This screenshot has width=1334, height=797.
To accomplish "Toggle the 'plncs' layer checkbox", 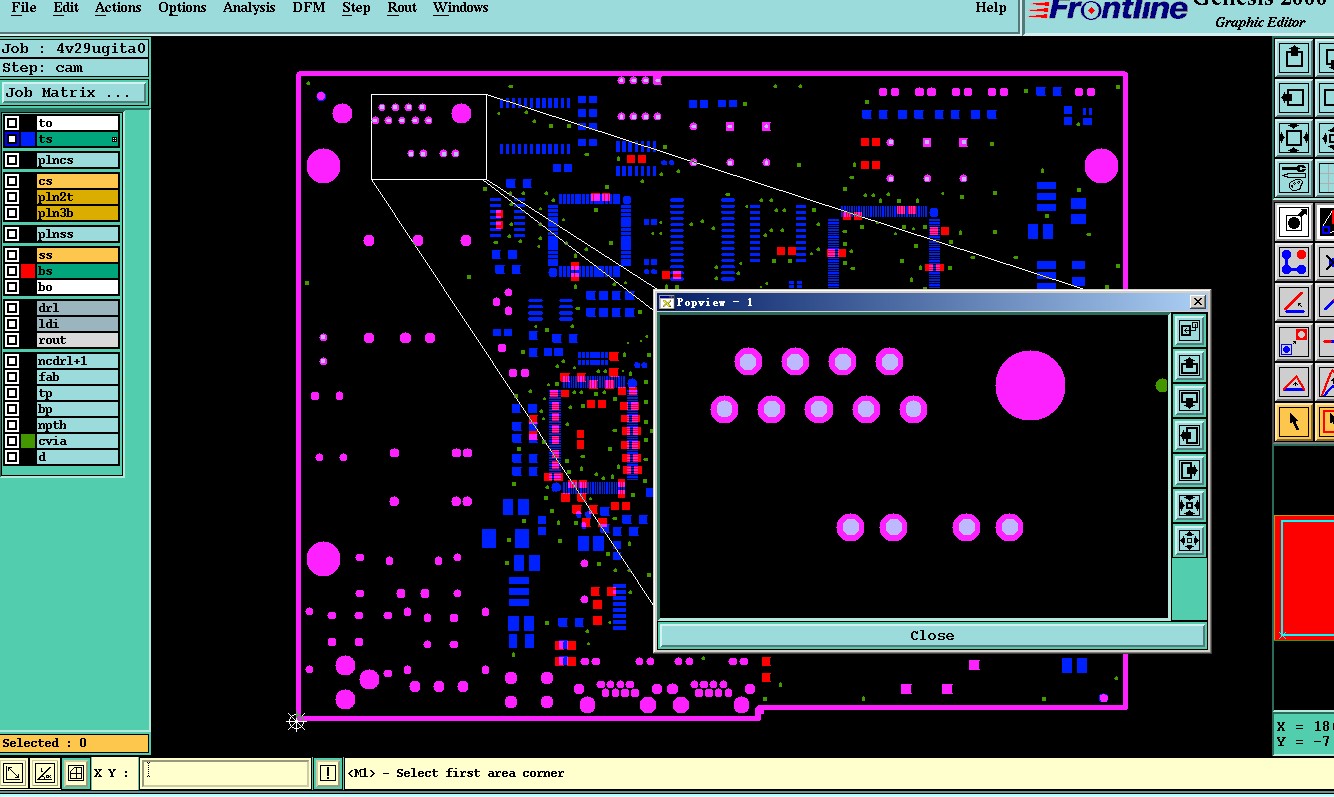I will pyautogui.click(x=12, y=160).
